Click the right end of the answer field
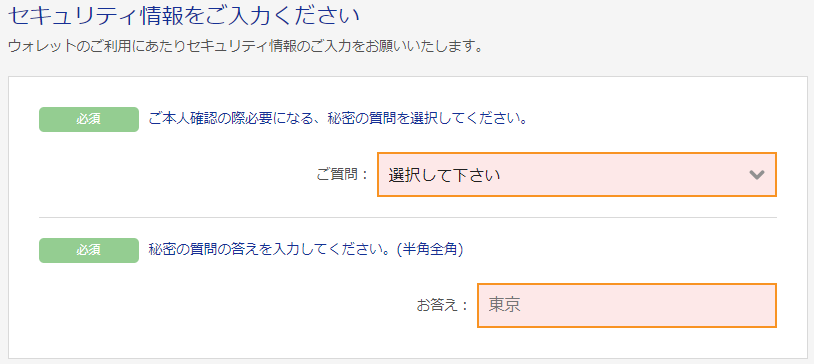The image size is (814, 364). [x=763, y=305]
